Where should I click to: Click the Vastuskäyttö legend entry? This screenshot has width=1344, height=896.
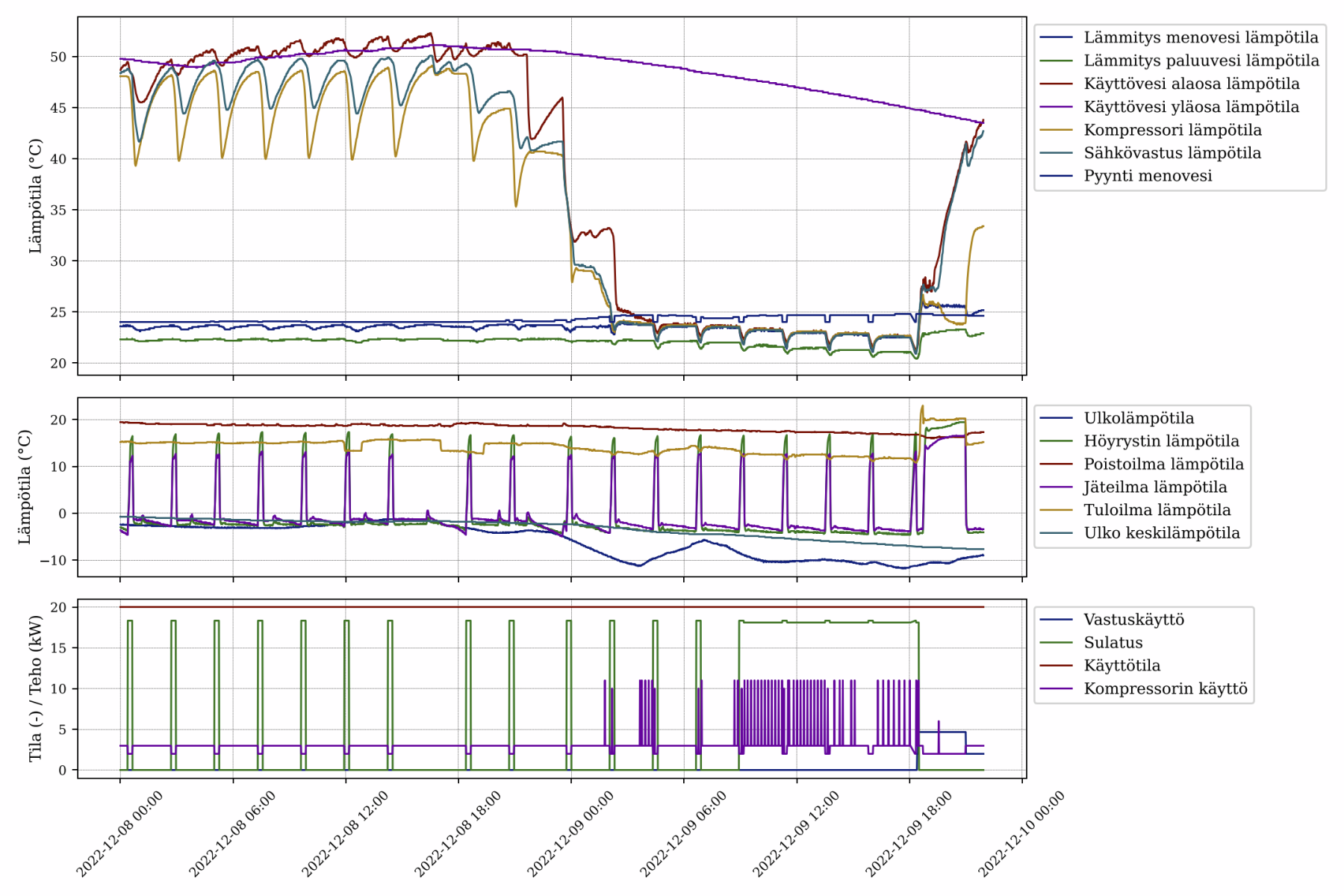1133,620
